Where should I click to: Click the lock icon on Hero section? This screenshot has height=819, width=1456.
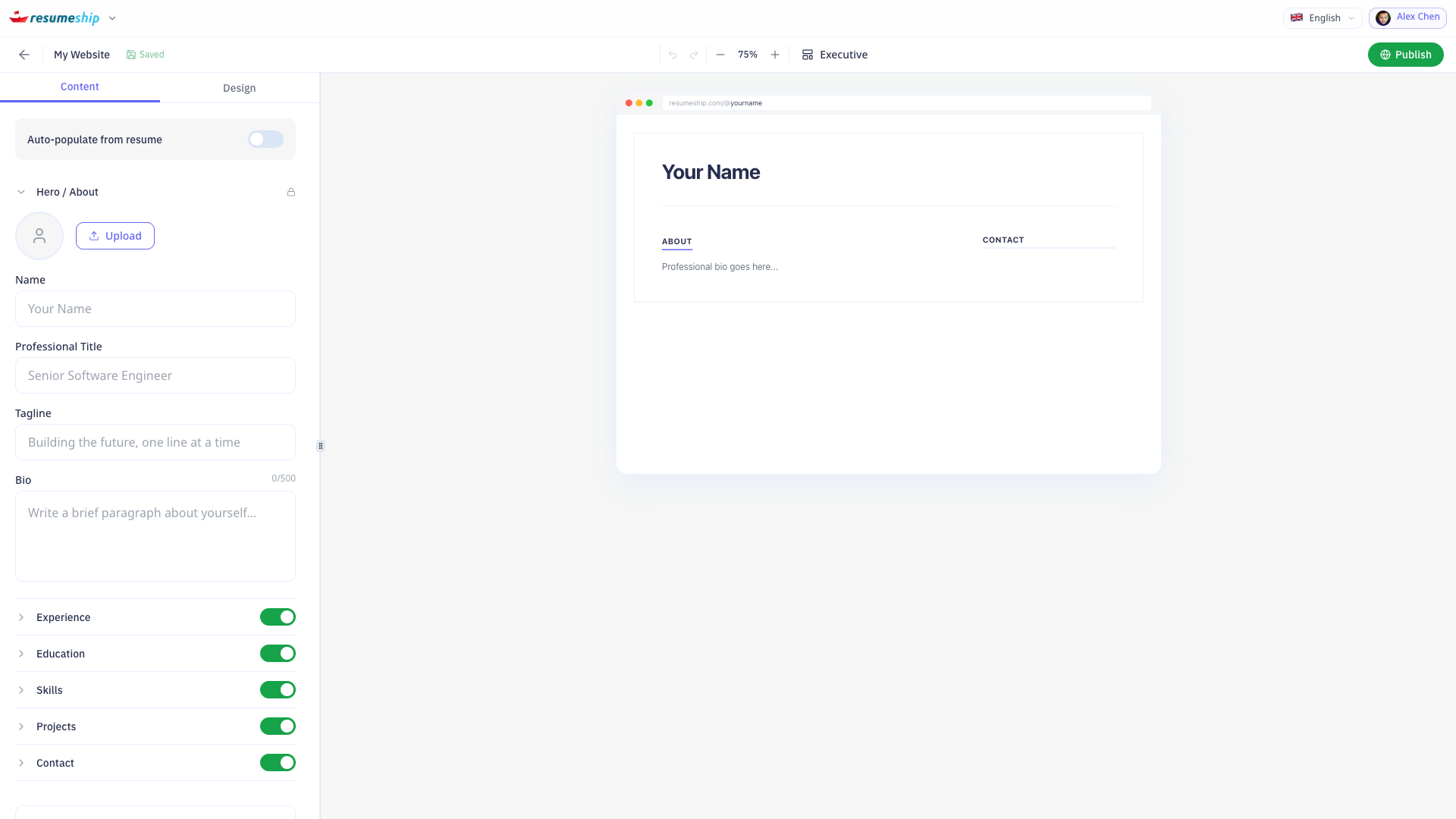[x=291, y=192]
